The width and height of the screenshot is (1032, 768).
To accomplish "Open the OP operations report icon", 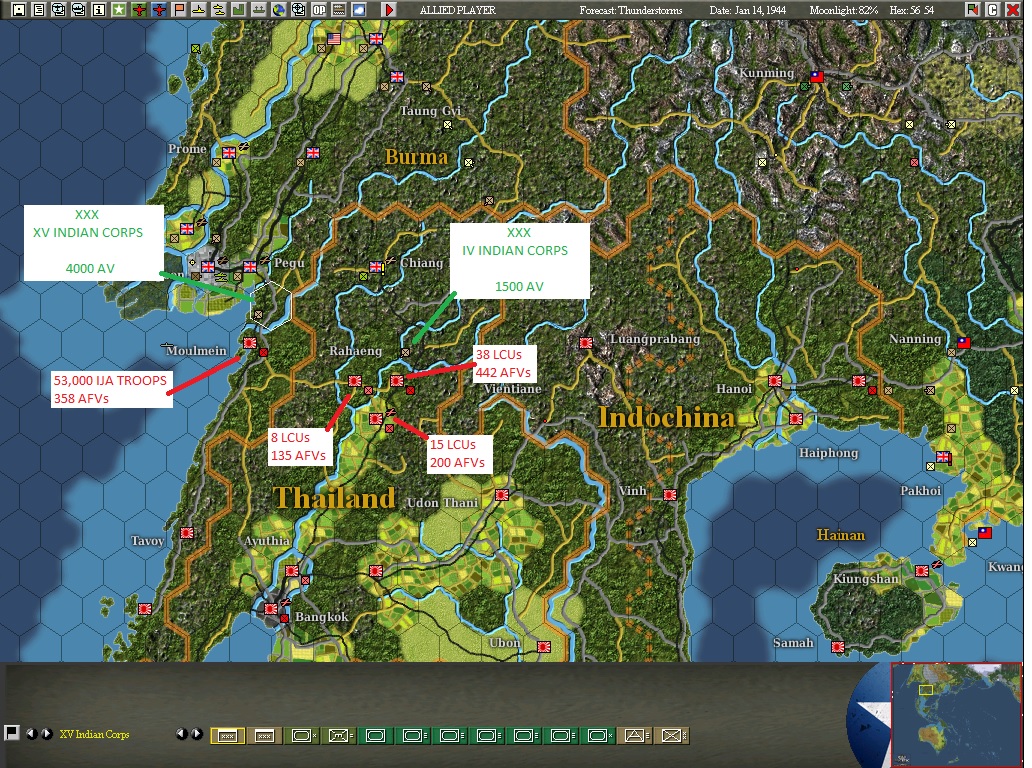I will (x=319, y=9).
